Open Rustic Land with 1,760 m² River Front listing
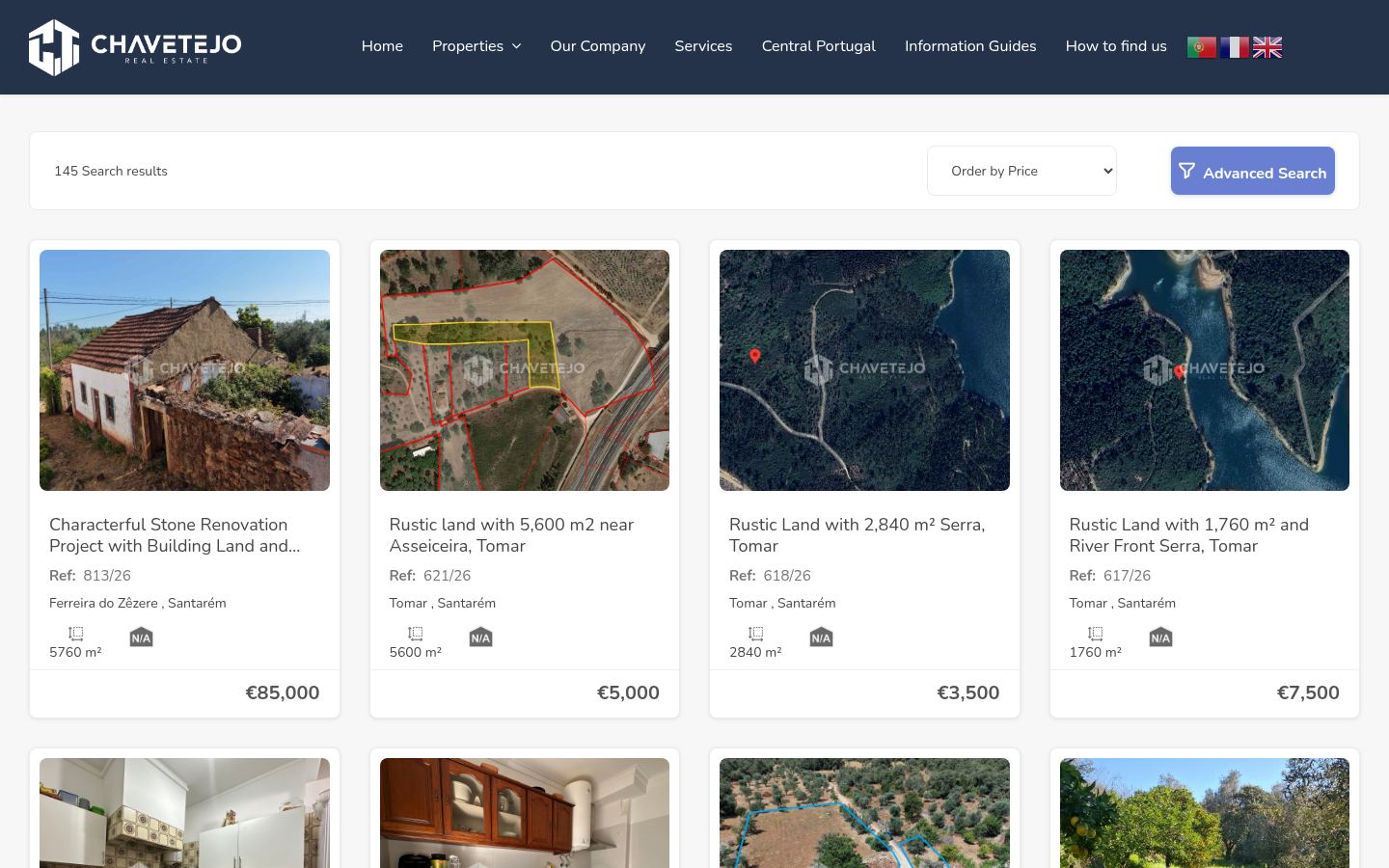This screenshot has width=1389, height=868. (x=1188, y=535)
